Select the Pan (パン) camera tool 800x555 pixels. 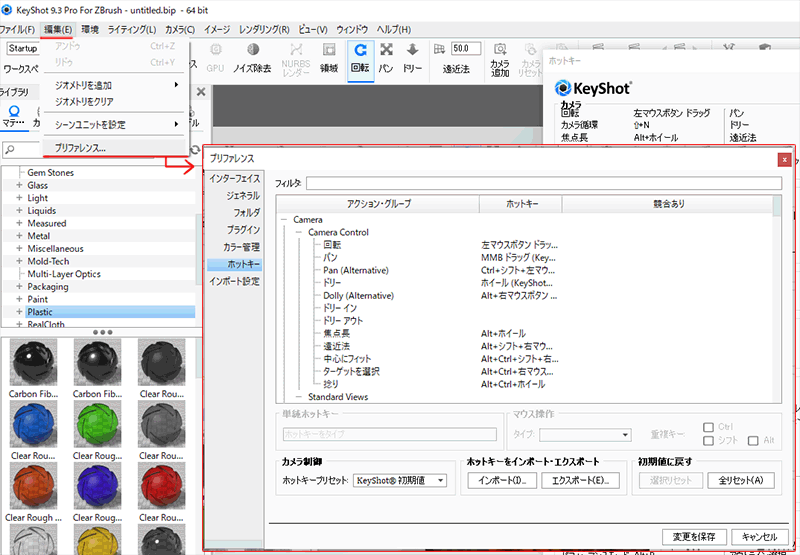[385, 55]
